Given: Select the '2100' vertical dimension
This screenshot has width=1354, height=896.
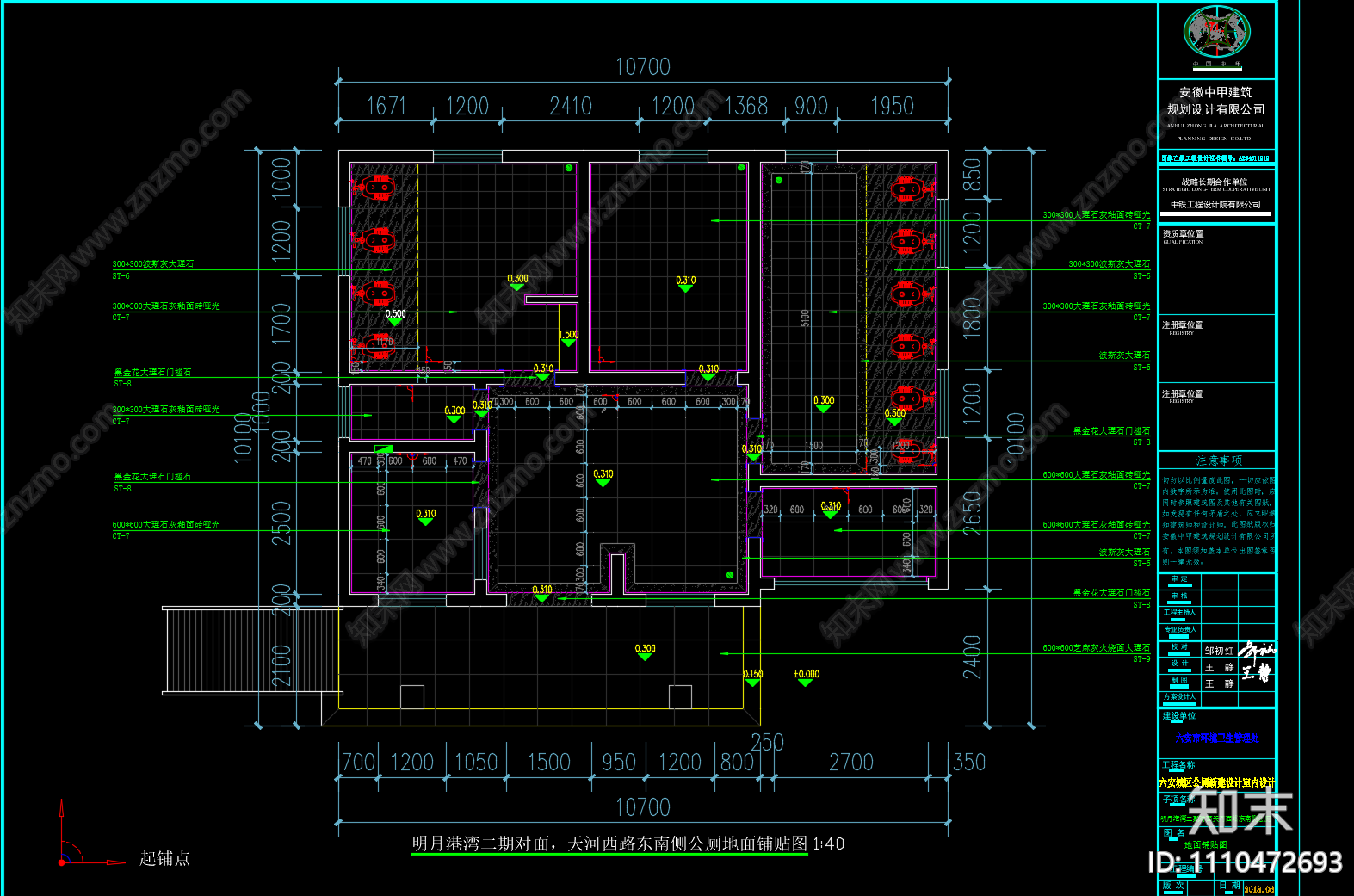Looking at the screenshot, I should point(281,666).
